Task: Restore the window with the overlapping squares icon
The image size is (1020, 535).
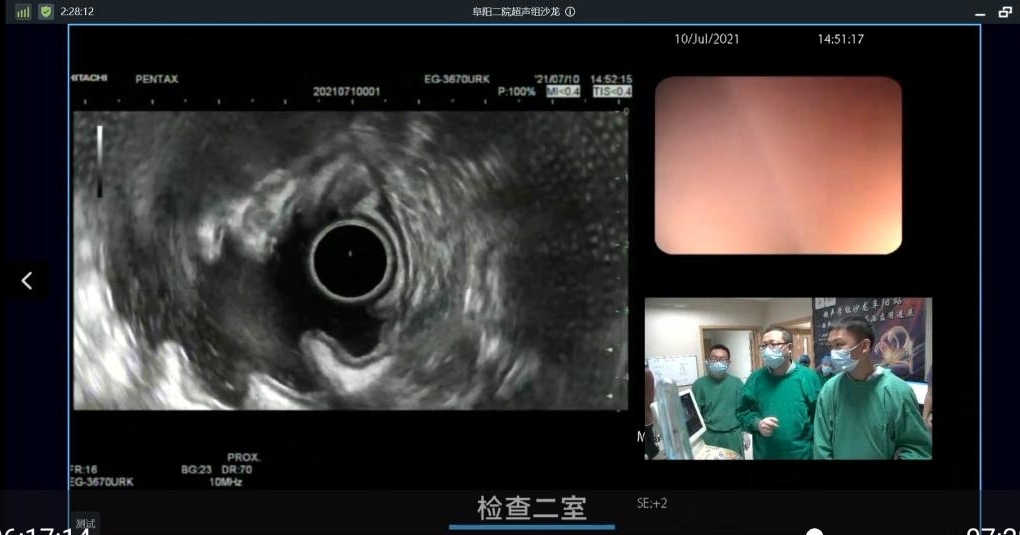Action: tap(1005, 12)
